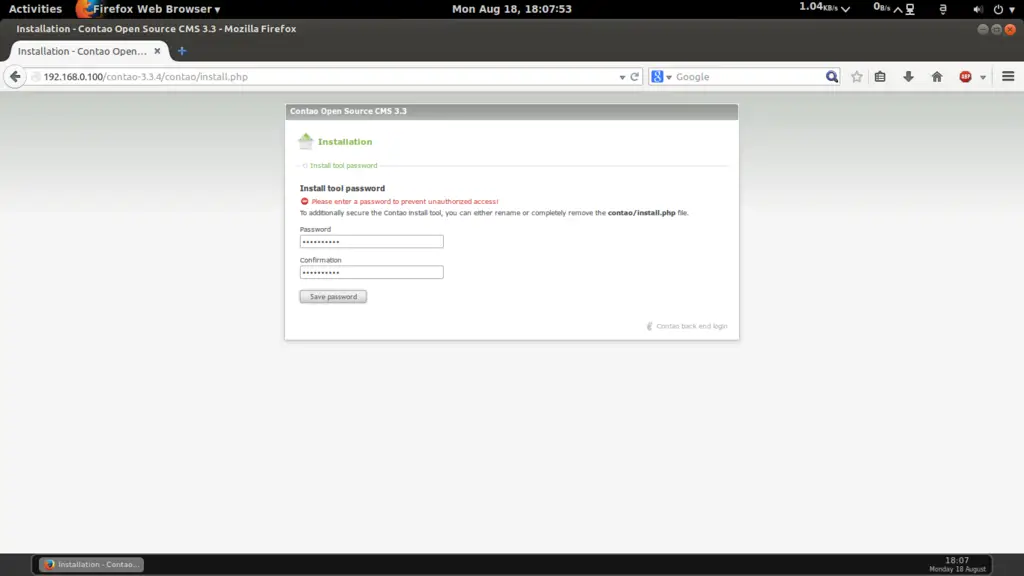
Task: Click the red unauthorized access warning text
Action: click(405, 202)
